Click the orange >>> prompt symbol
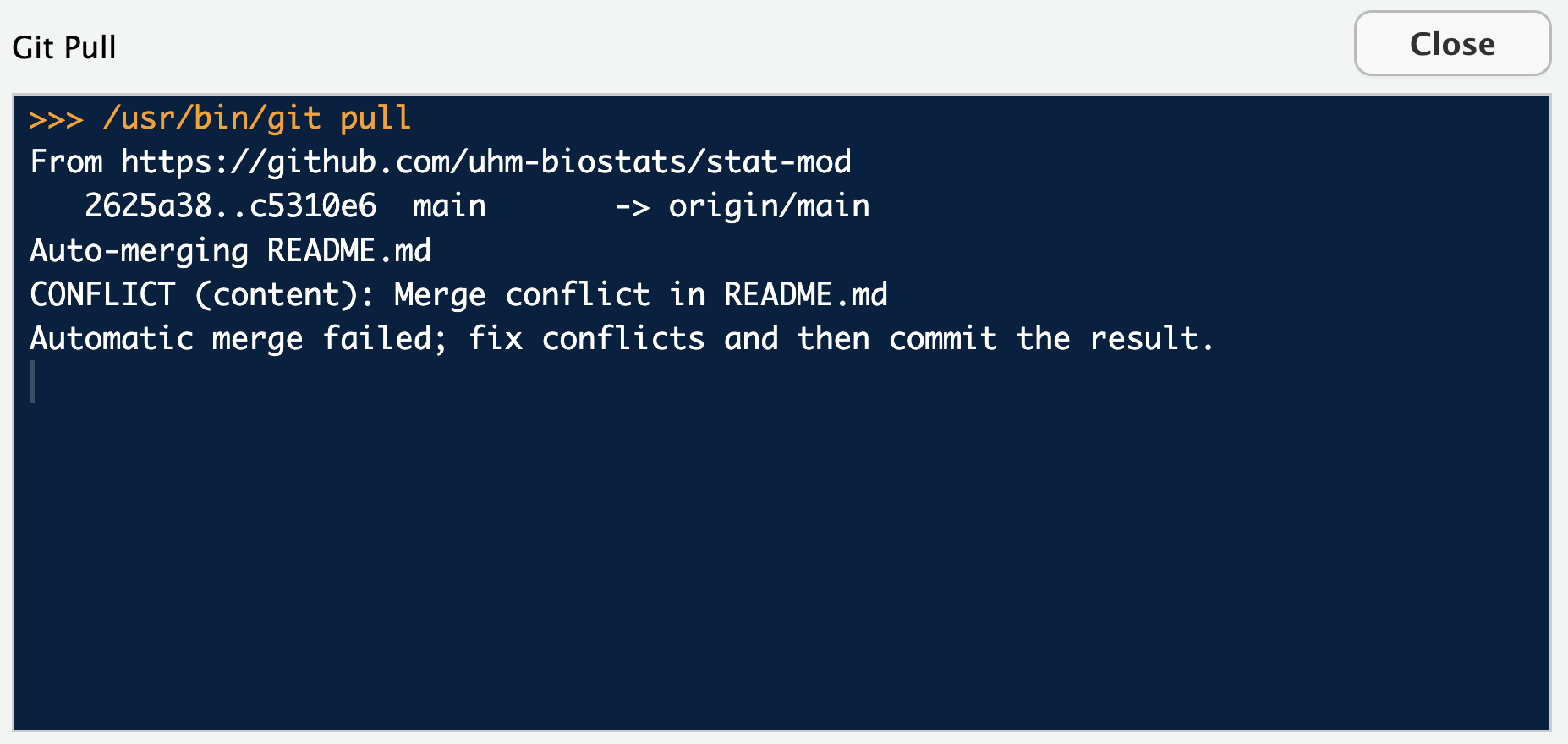Image resolution: width=1568 pixels, height=744 pixels. [56, 119]
